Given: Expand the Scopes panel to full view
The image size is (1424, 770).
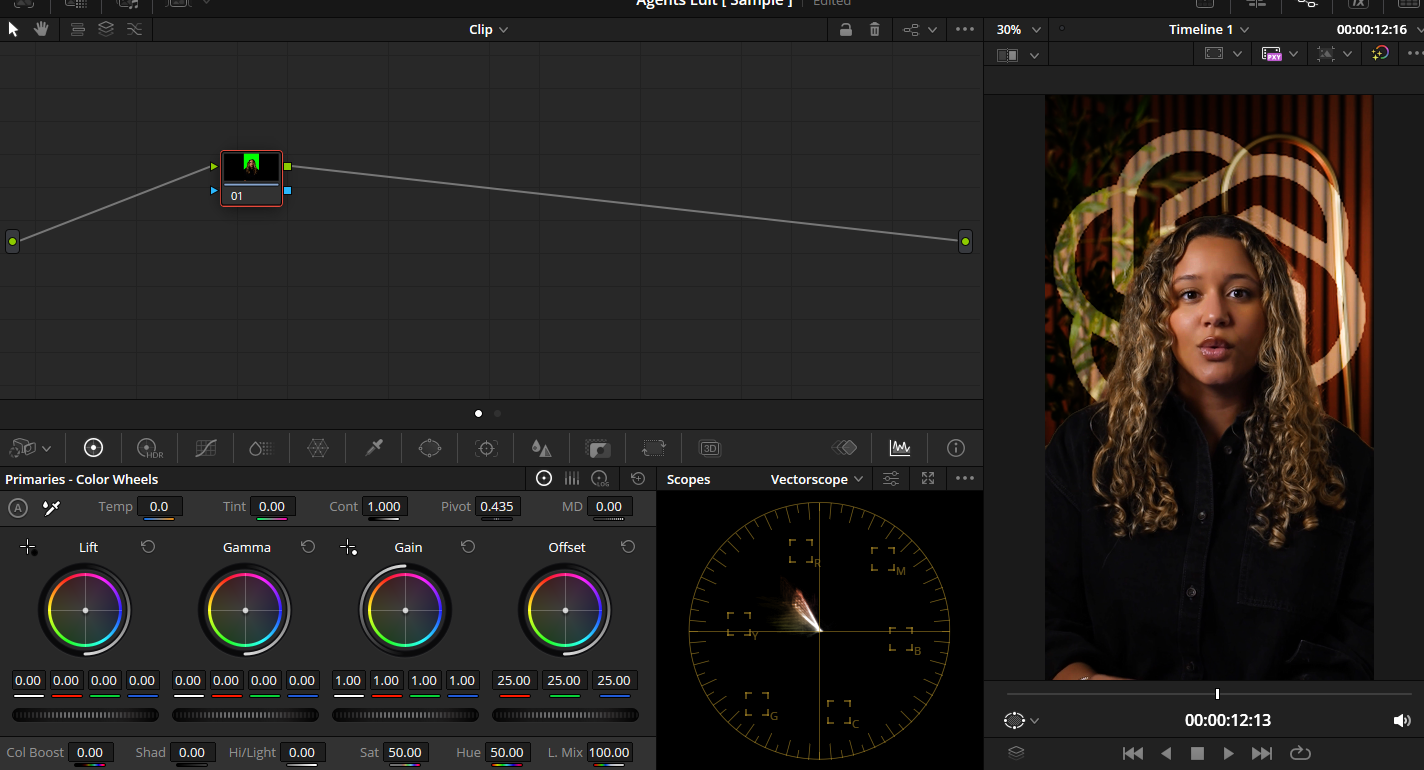Looking at the screenshot, I should 928,479.
